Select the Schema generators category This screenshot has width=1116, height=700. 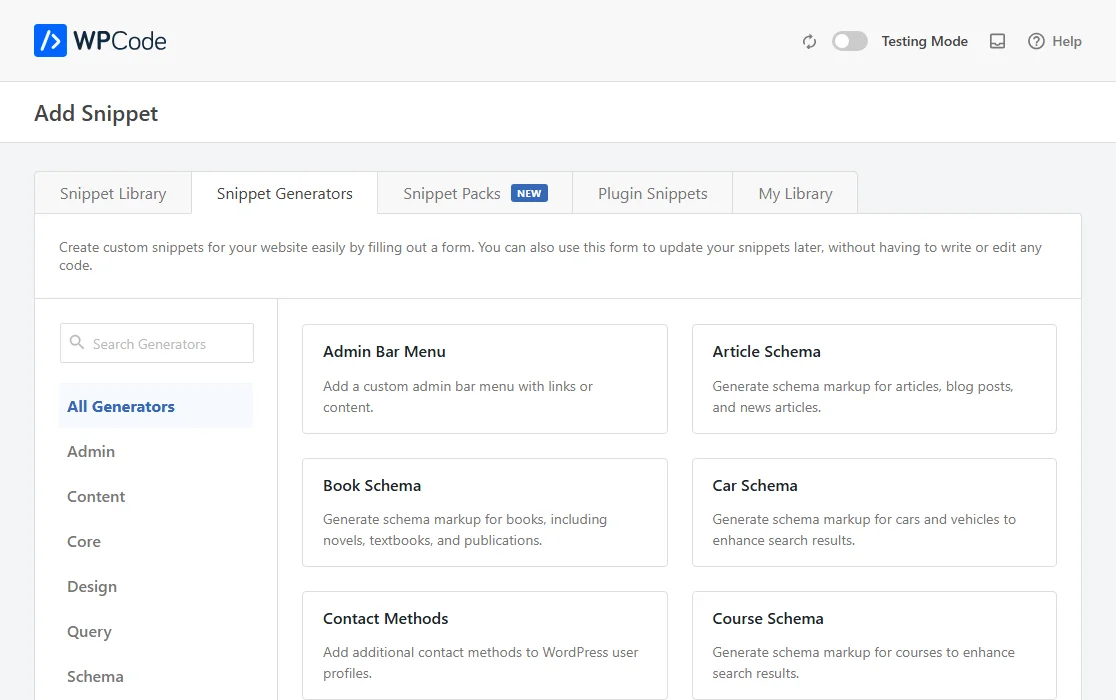tap(95, 677)
